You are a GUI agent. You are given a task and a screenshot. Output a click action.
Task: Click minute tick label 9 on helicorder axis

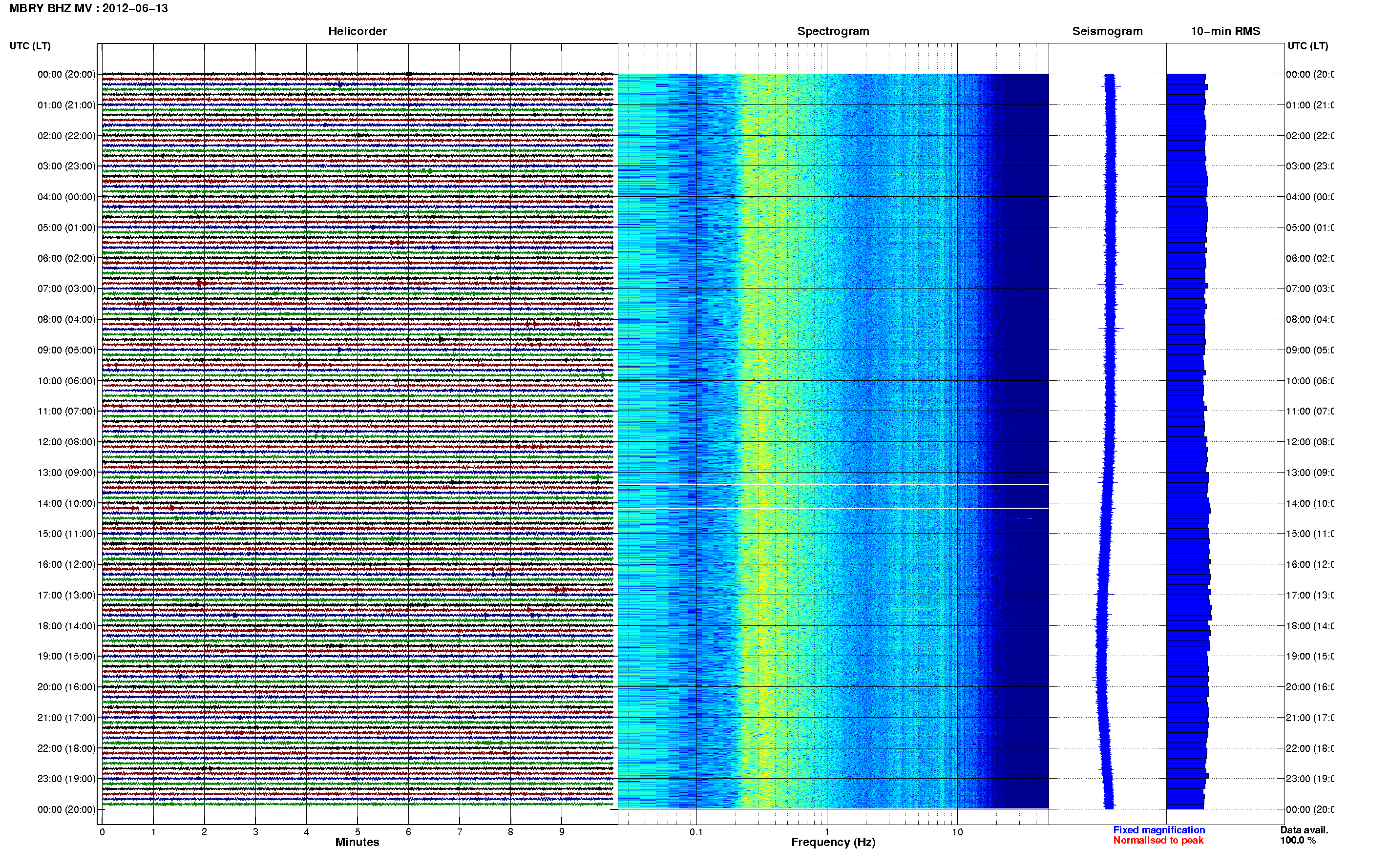pyautogui.click(x=562, y=832)
